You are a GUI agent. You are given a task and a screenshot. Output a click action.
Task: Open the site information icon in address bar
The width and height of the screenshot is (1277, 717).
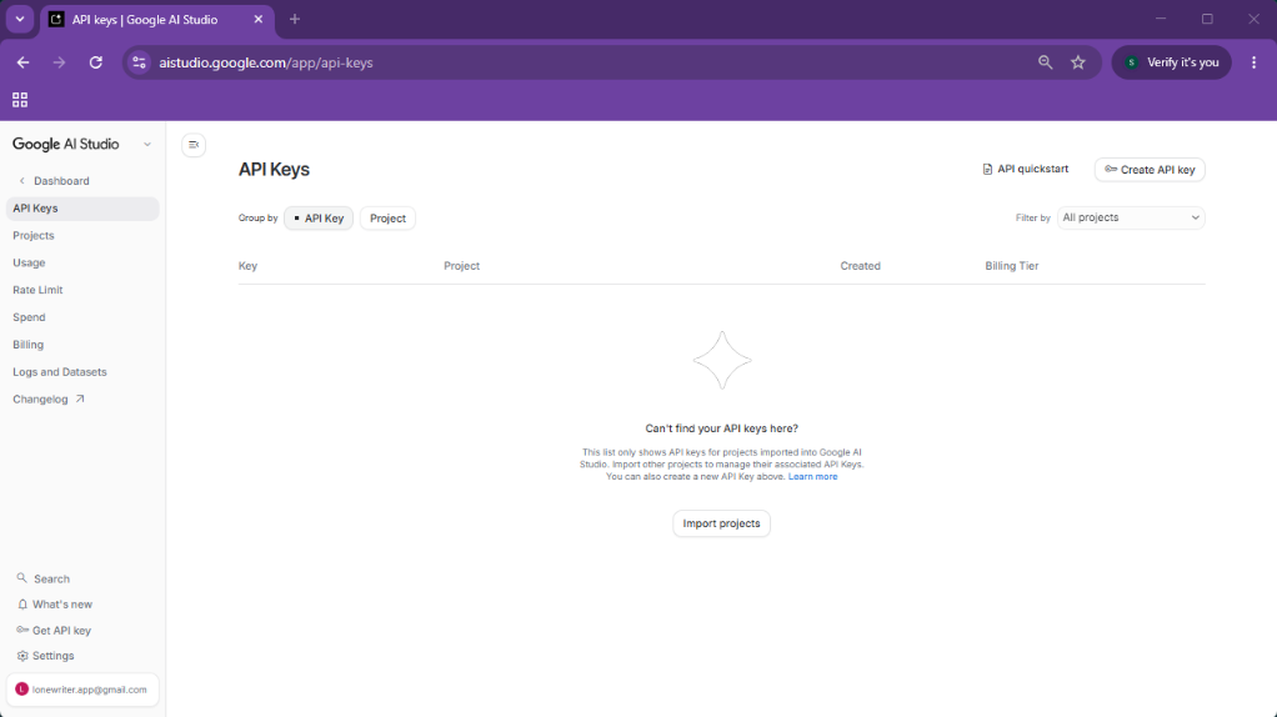point(139,62)
